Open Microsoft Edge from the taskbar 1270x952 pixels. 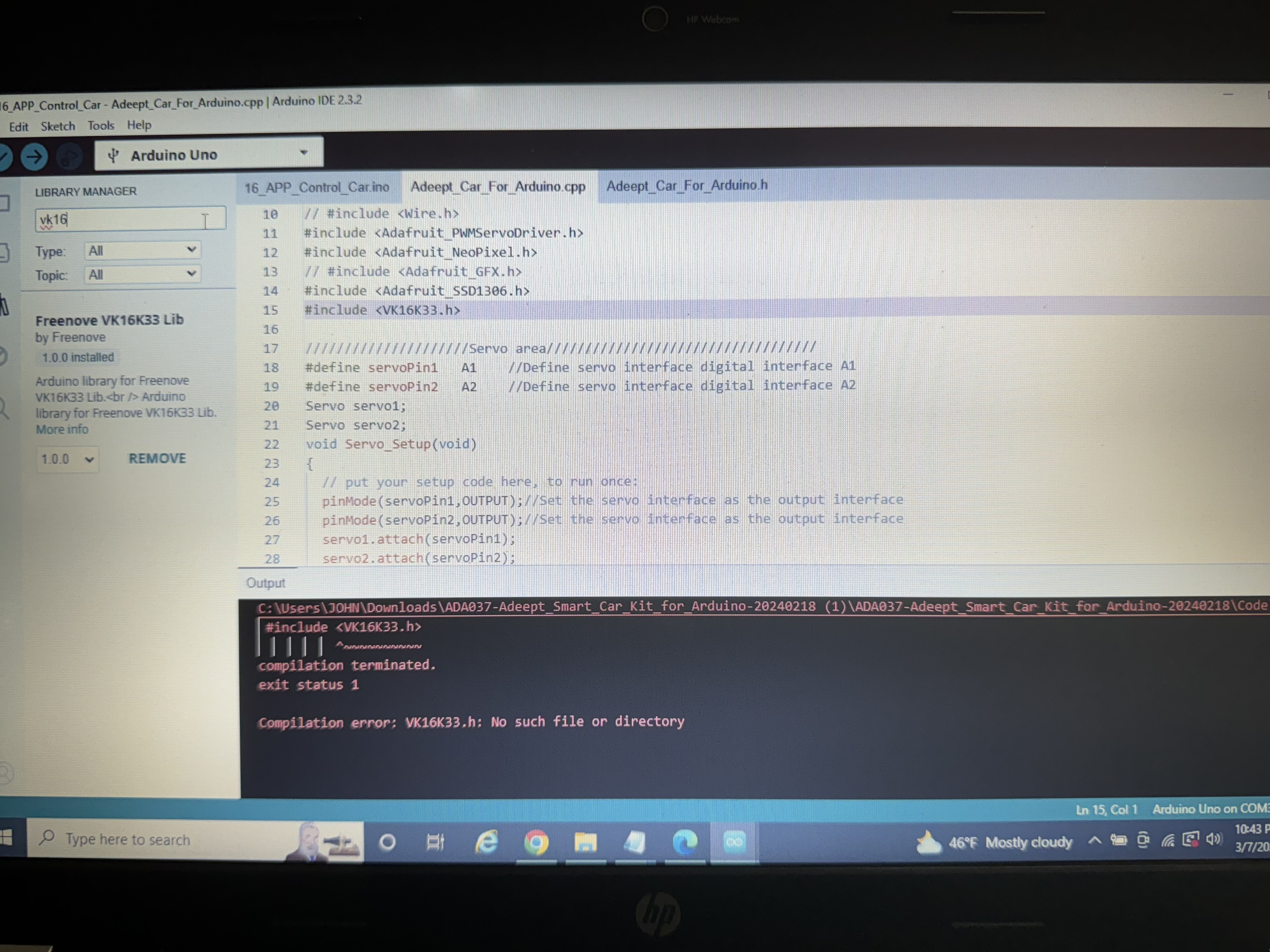point(684,842)
